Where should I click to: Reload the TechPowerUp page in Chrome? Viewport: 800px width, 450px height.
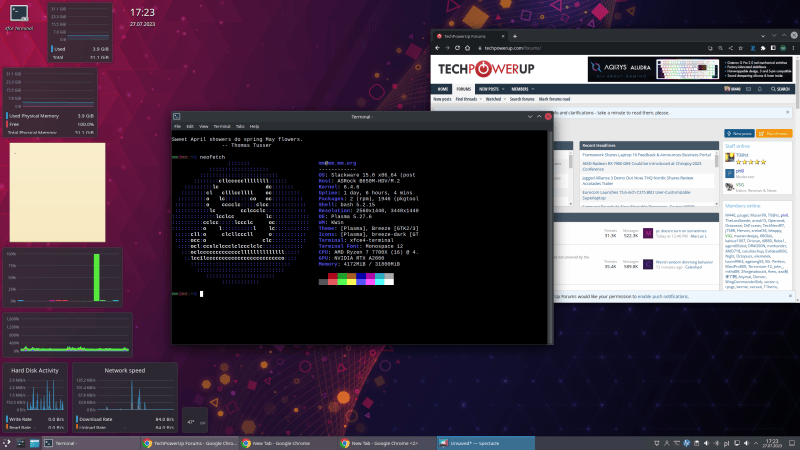[457, 48]
